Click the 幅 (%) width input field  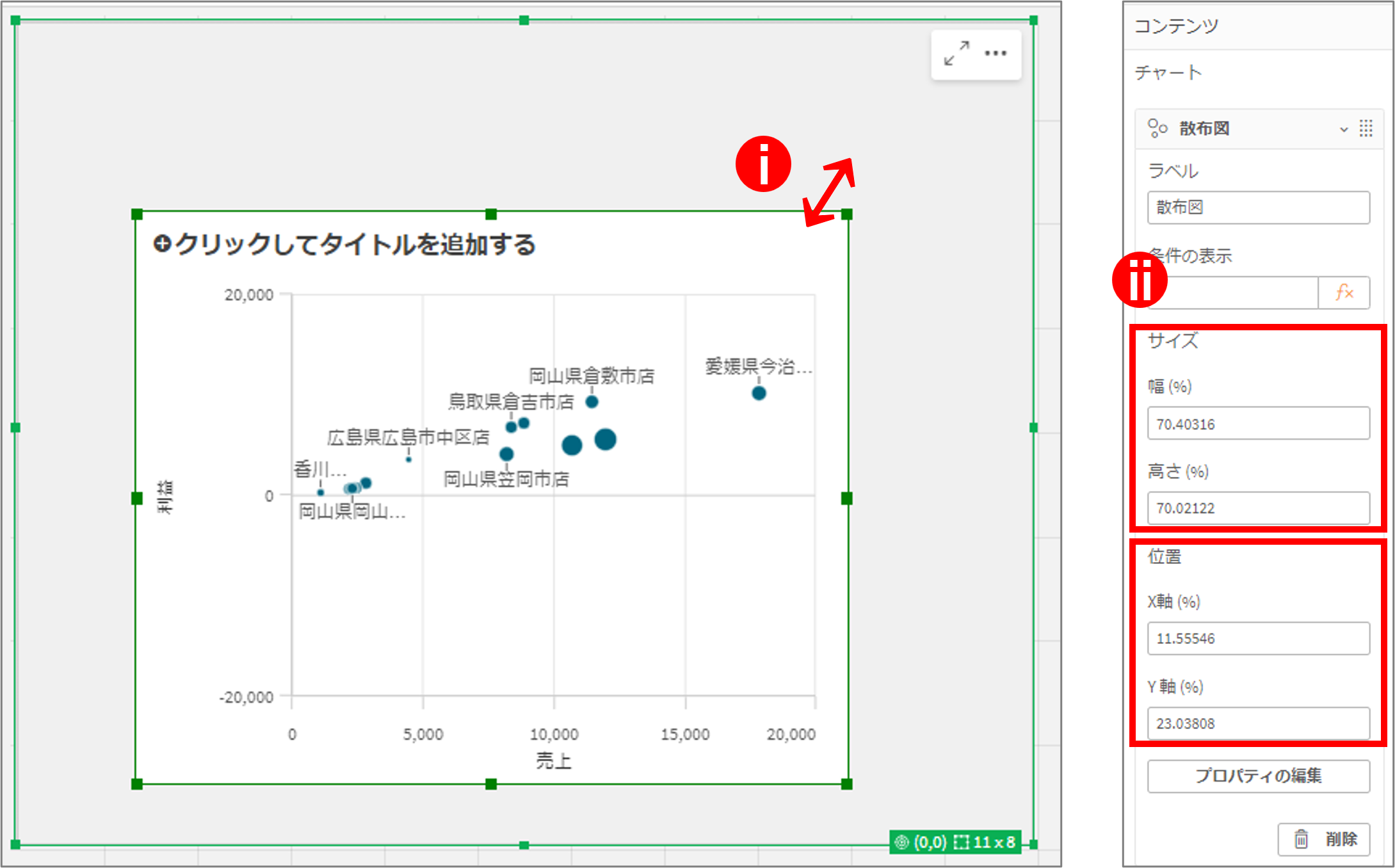[x=1258, y=423]
